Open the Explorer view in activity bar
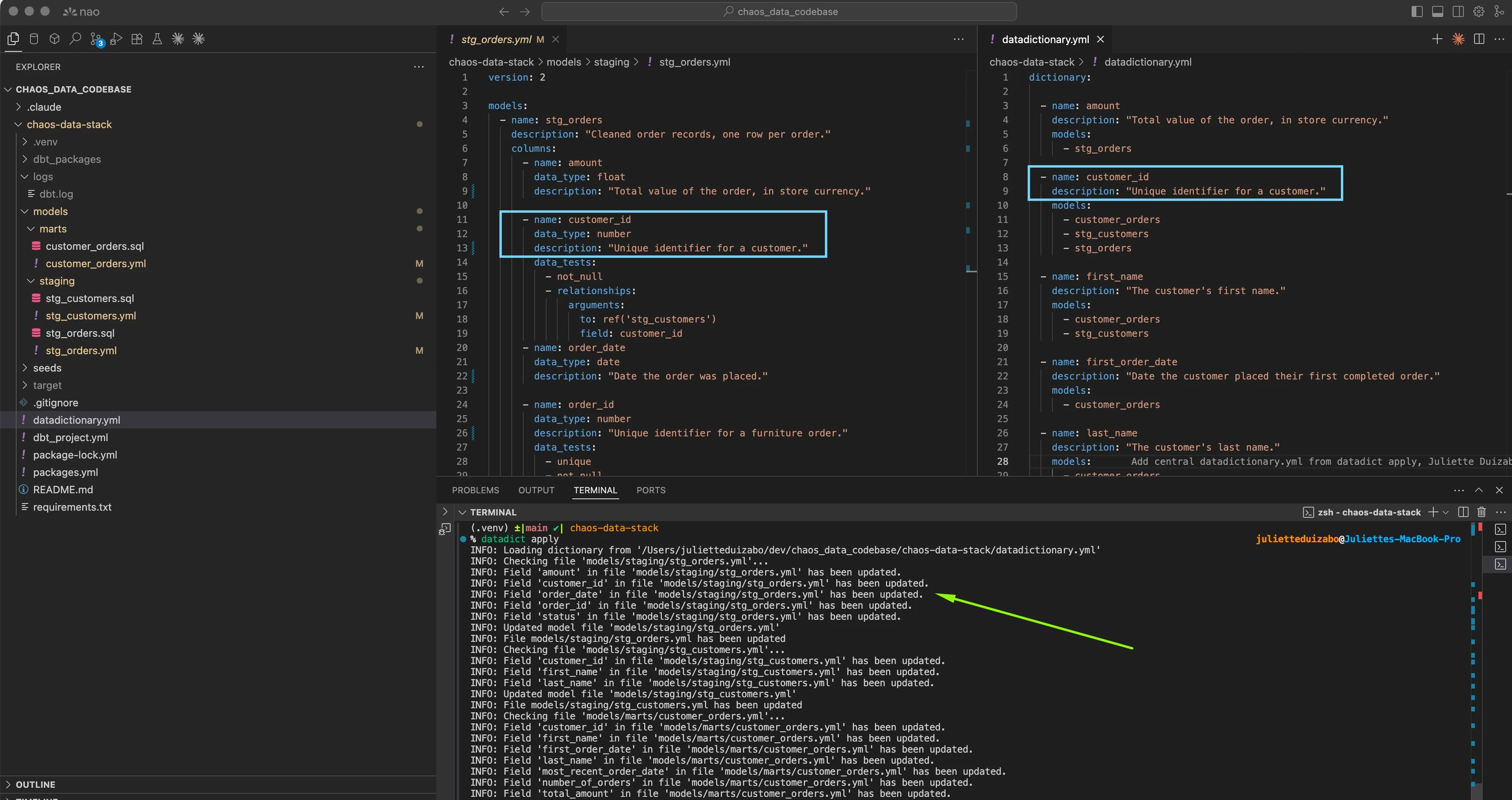1512x800 pixels. [13, 39]
